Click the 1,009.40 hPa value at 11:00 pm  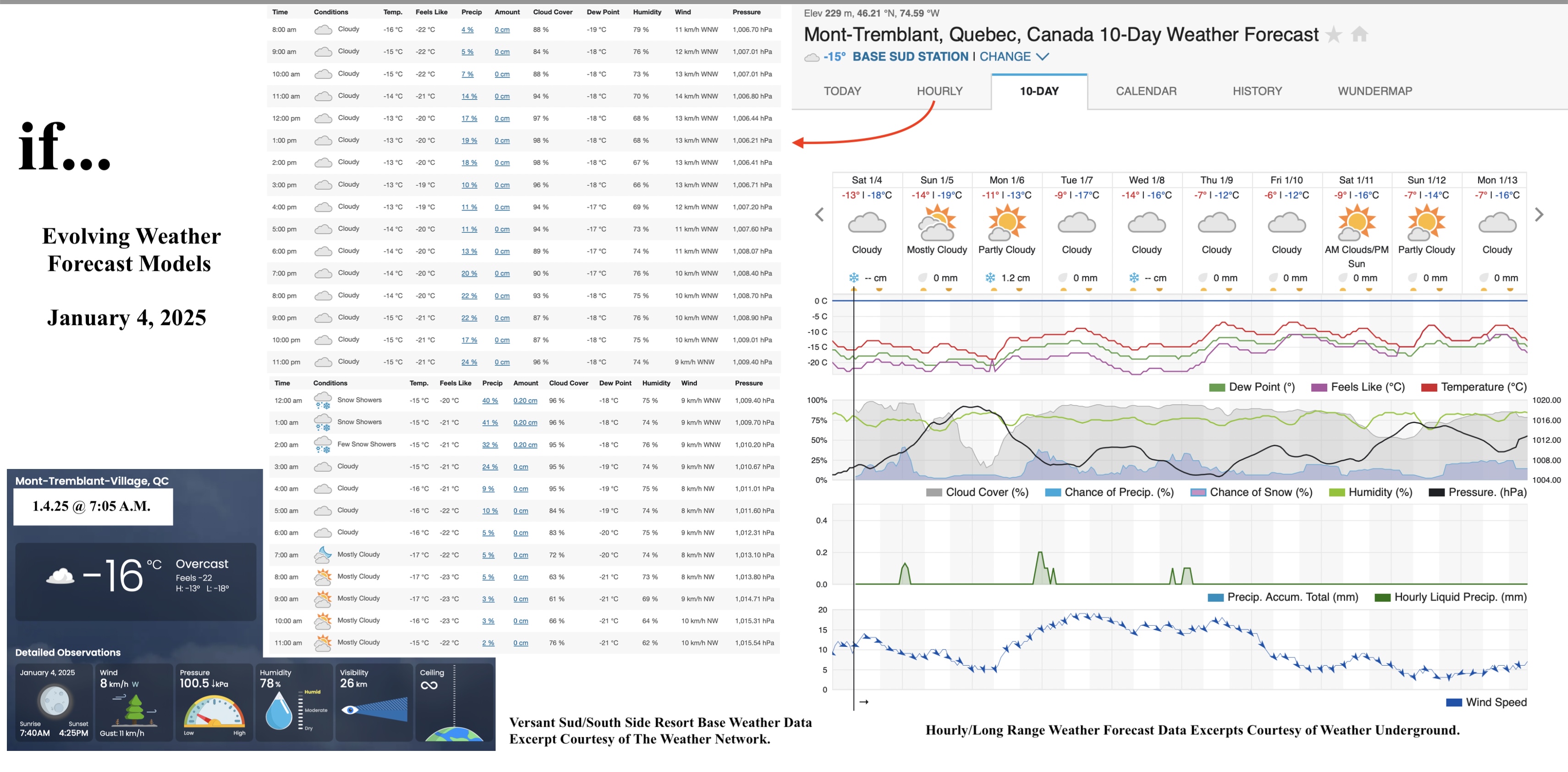pos(752,362)
